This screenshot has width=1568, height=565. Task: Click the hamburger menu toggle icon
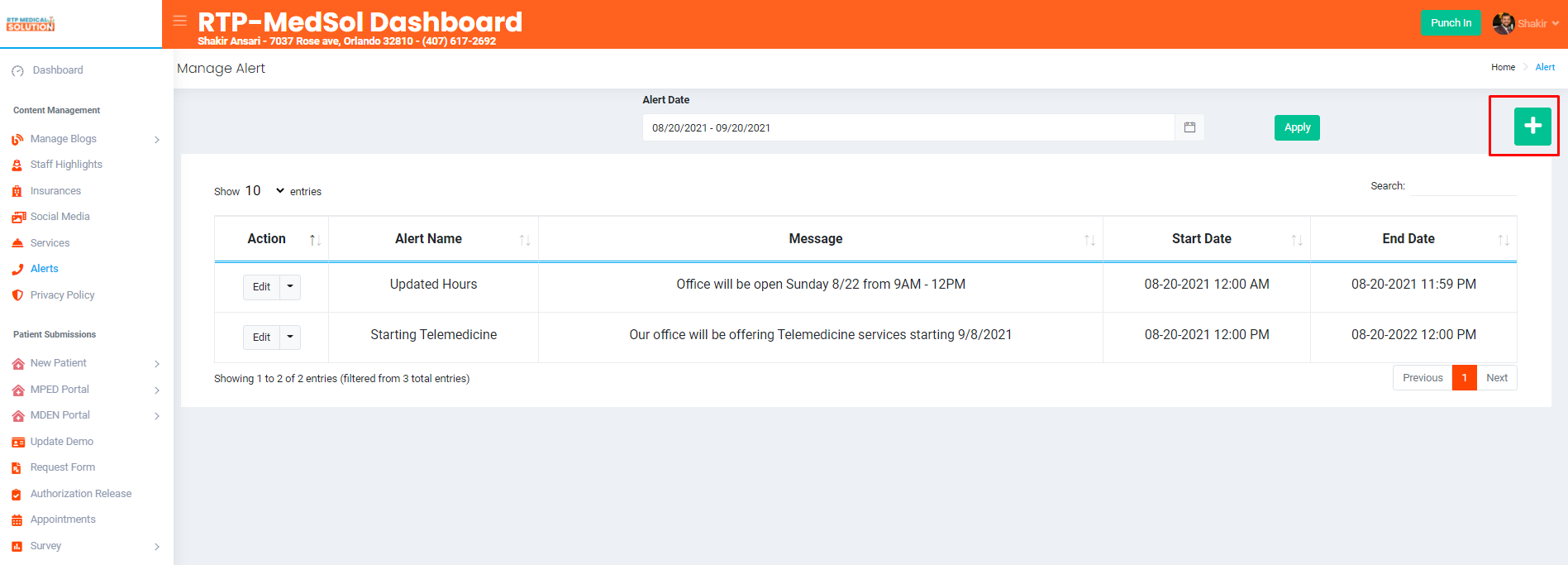coord(179,21)
